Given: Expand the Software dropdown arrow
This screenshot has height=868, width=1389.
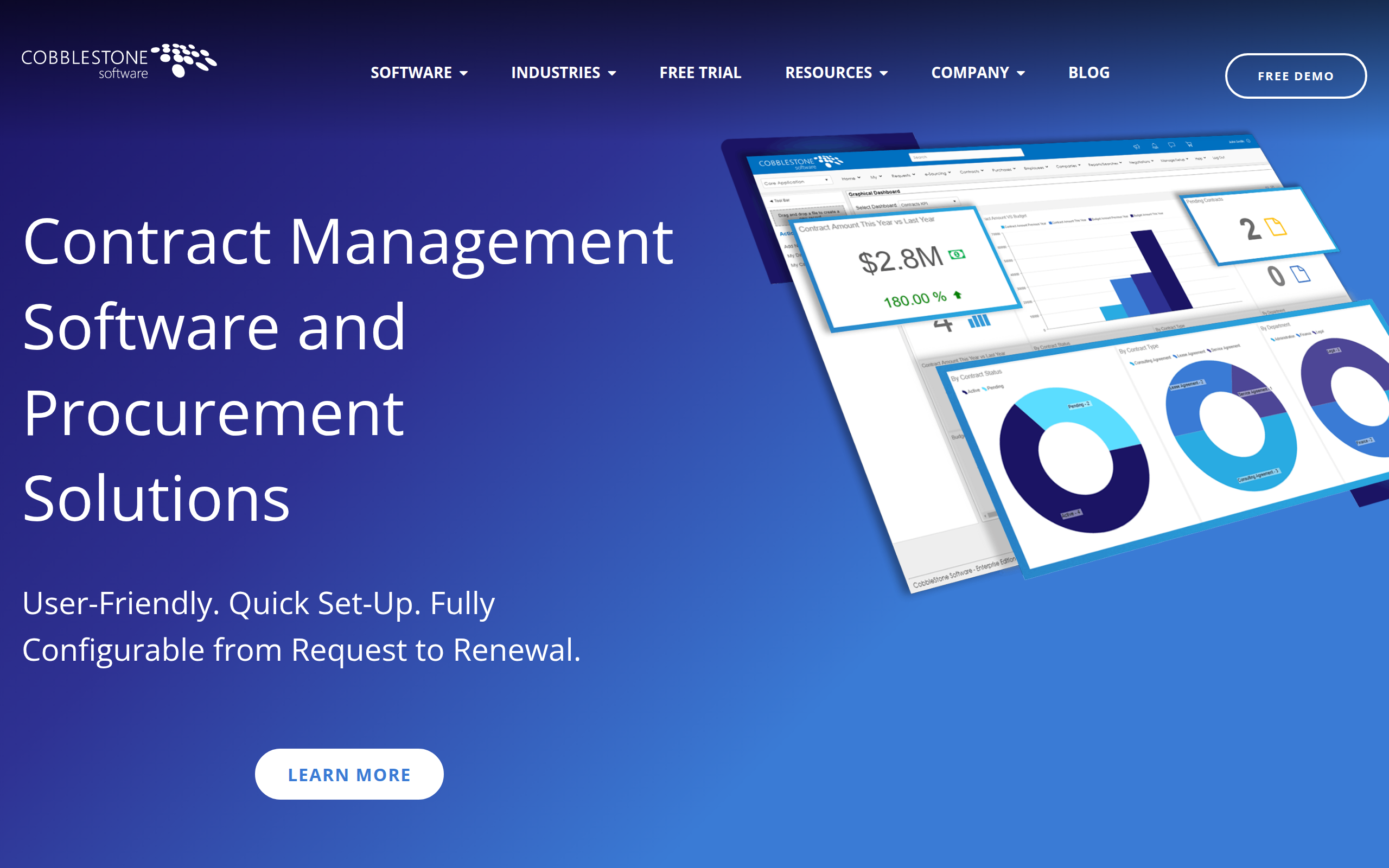Looking at the screenshot, I should (464, 73).
